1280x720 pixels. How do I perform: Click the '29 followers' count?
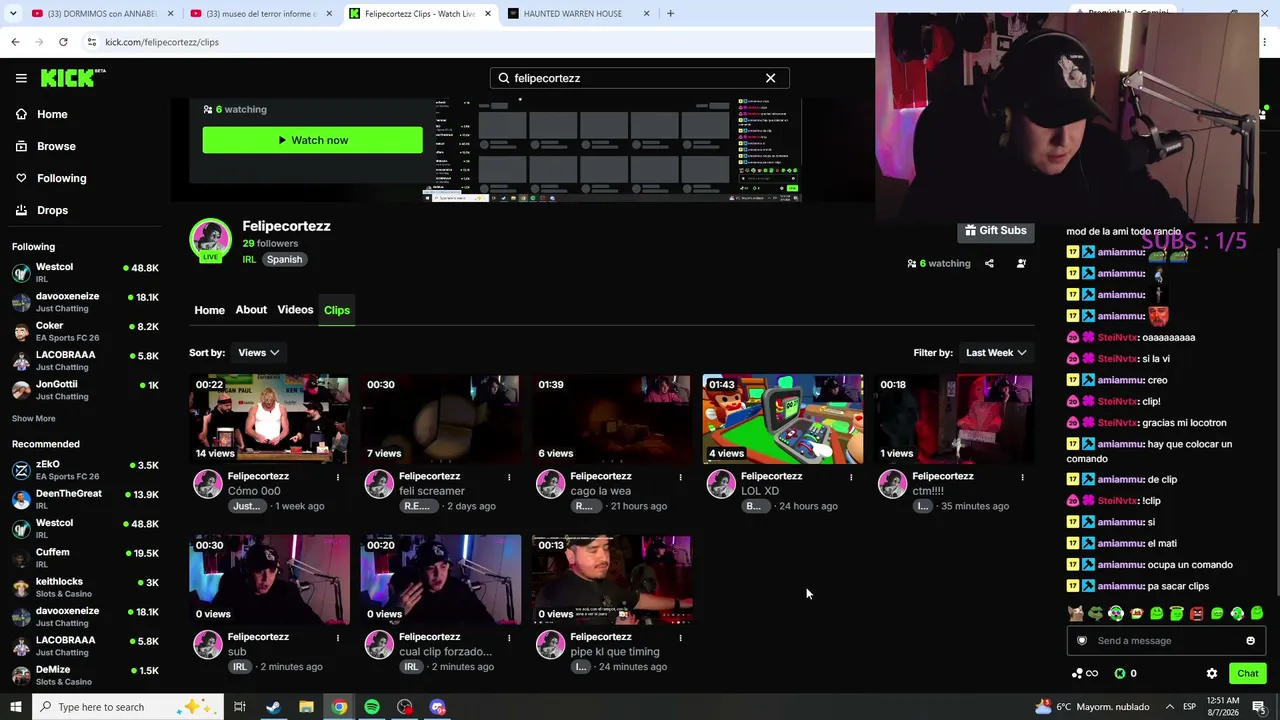pyautogui.click(x=270, y=243)
